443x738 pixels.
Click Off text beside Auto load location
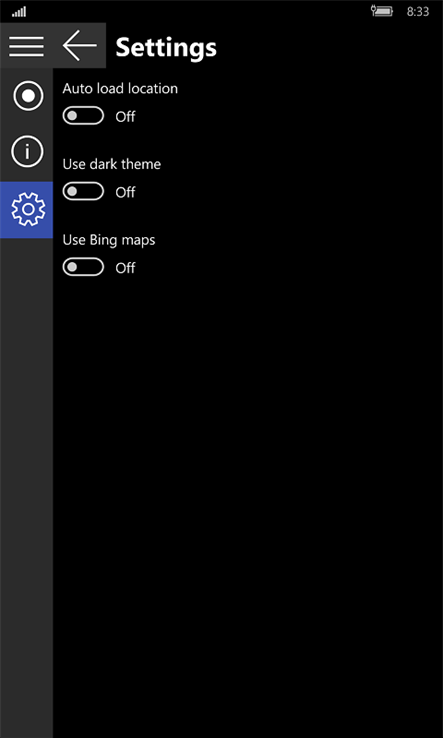pyautogui.click(x=125, y=117)
